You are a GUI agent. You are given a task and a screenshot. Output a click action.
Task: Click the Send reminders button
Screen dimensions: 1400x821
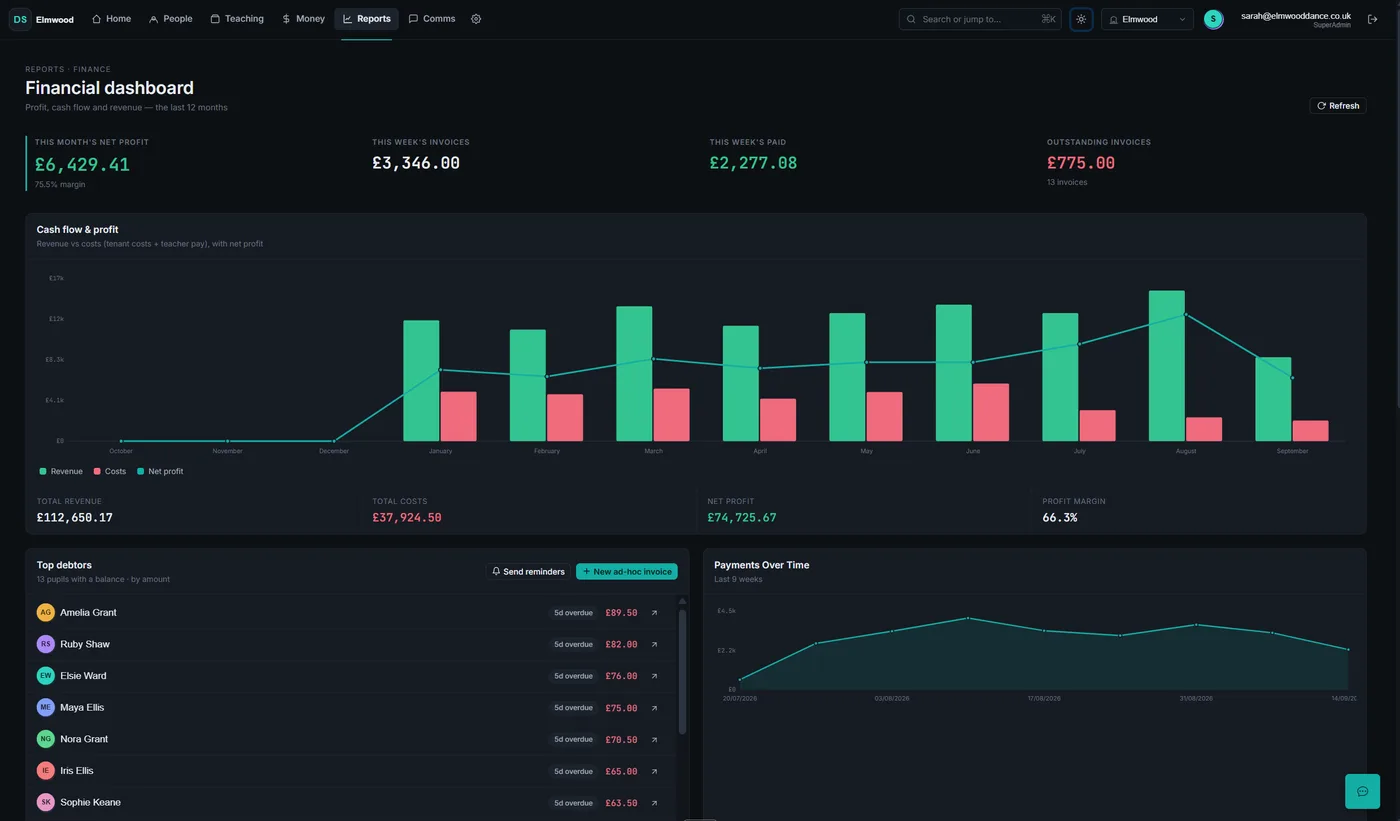click(x=529, y=572)
